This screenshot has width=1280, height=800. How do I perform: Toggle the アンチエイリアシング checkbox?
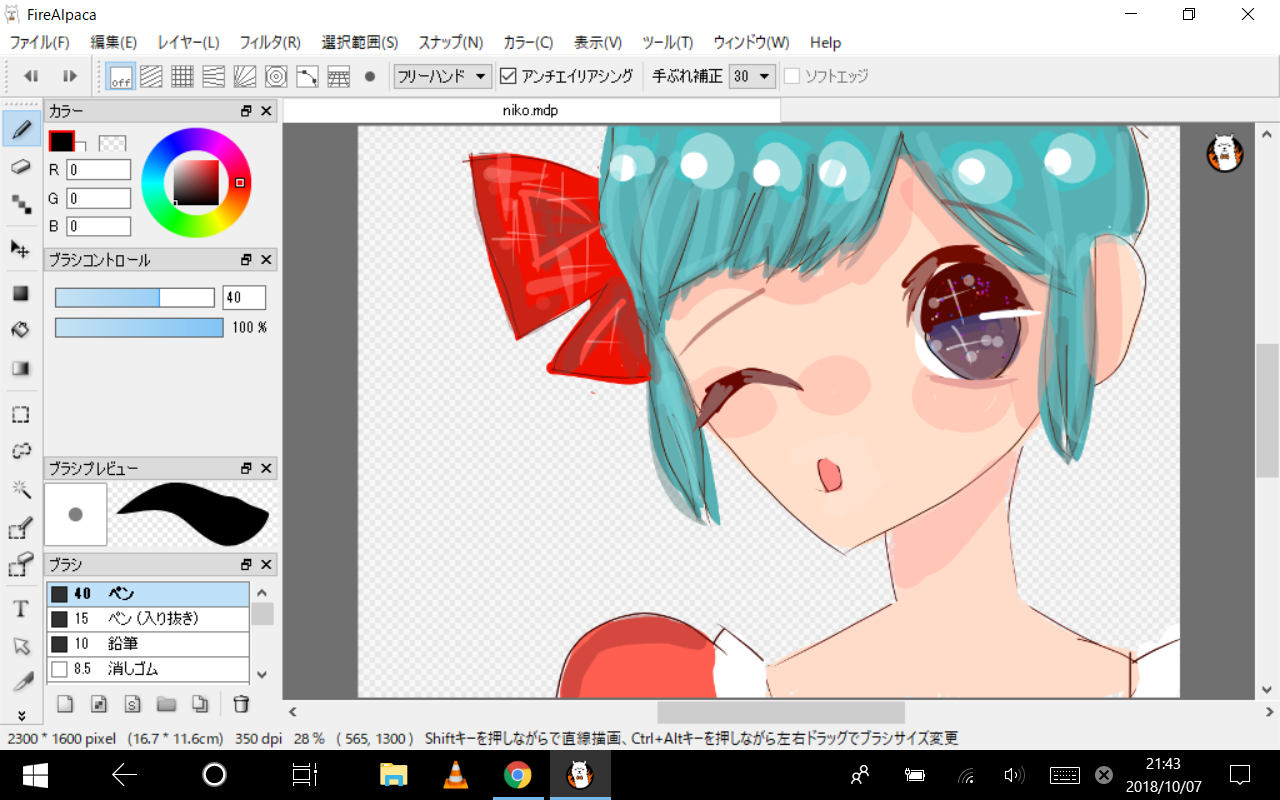coord(508,76)
